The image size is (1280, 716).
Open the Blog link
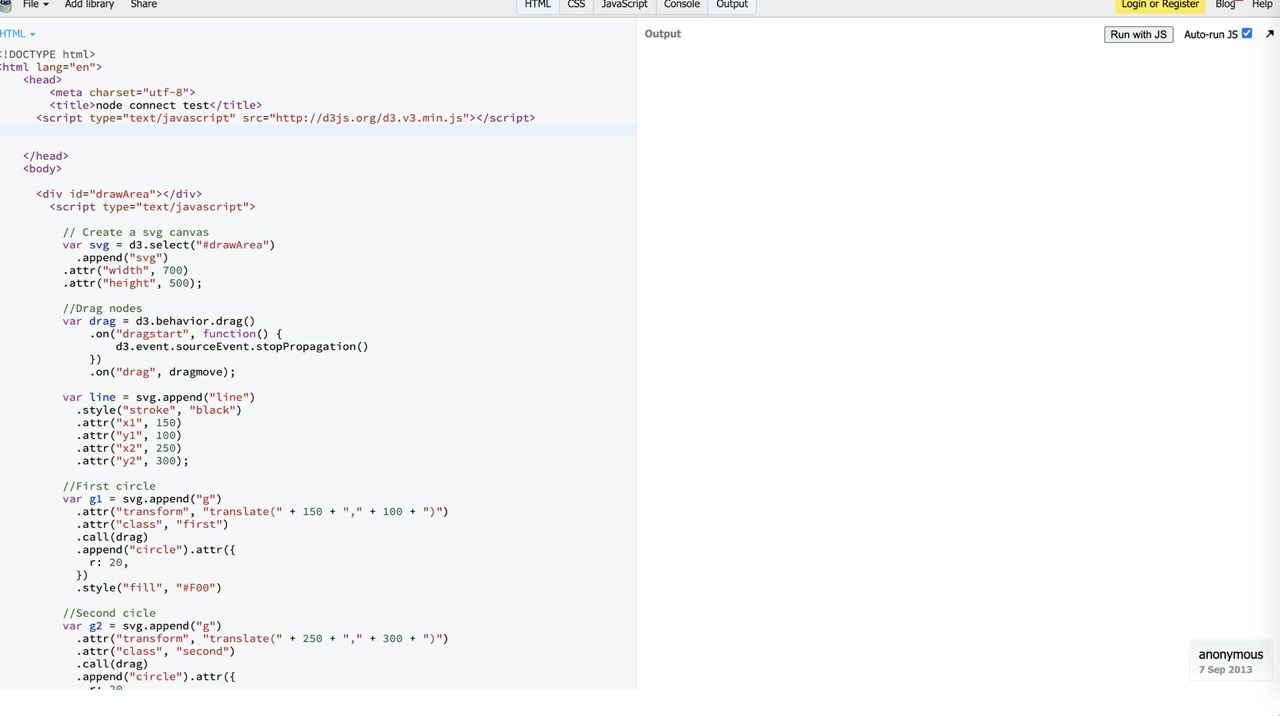point(1225,5)
